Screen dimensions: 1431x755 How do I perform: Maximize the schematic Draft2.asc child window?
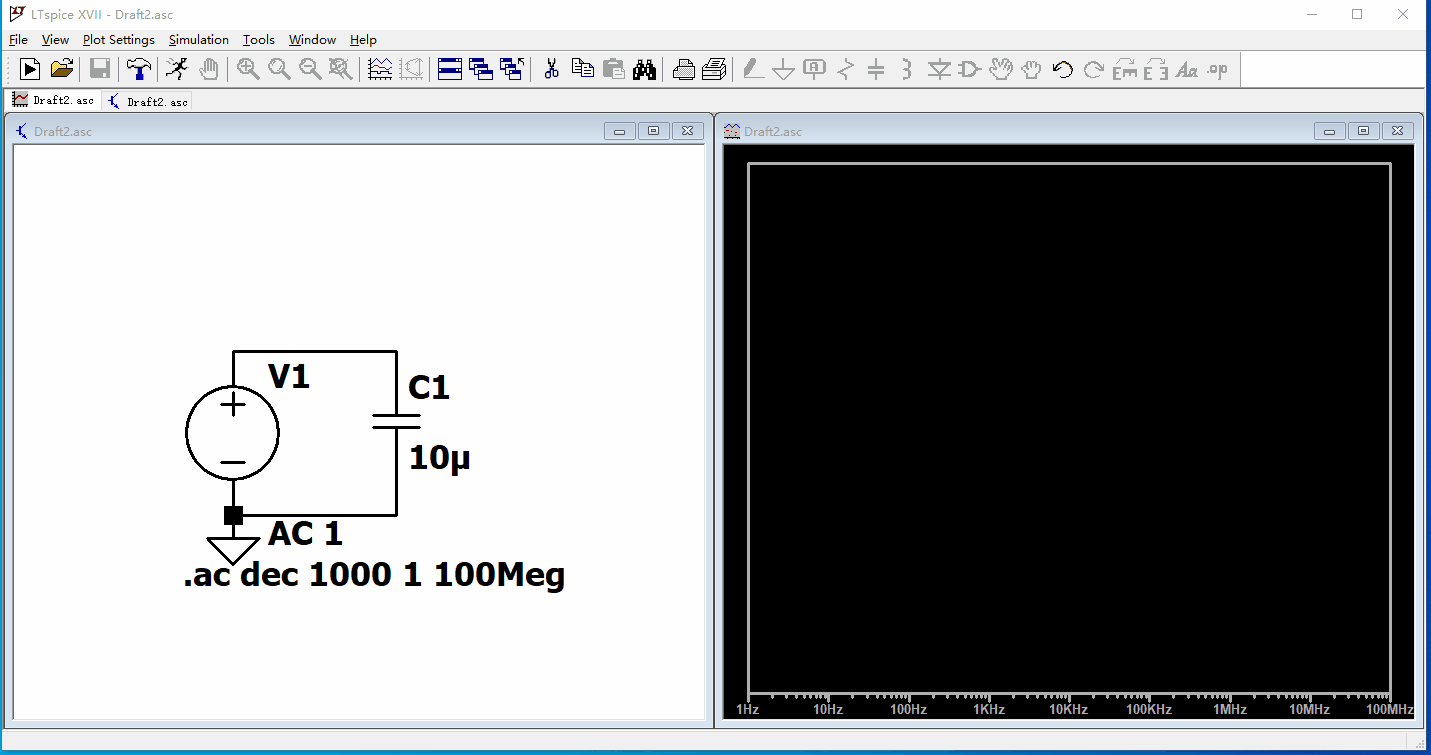(654, 131)
